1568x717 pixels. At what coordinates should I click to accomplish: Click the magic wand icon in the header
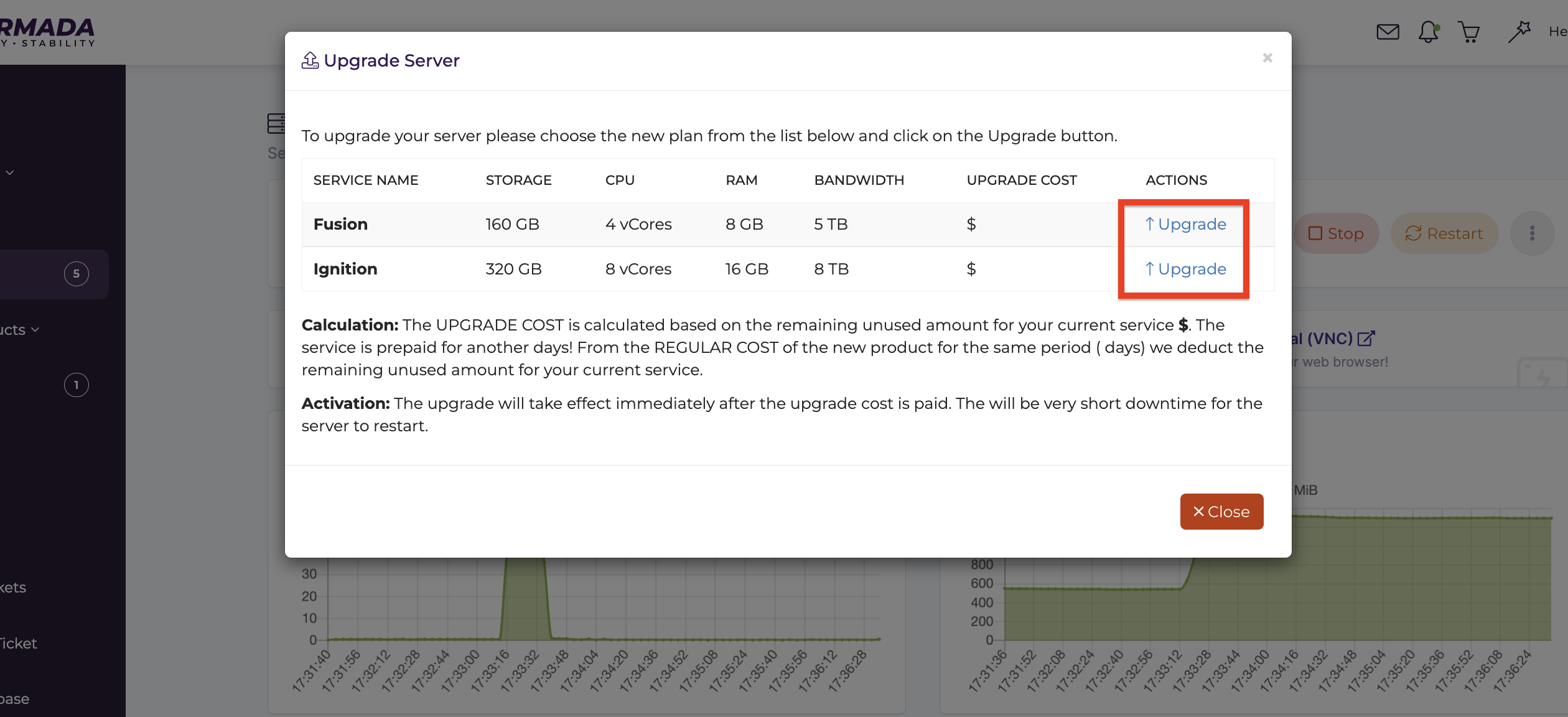coord(1519,32)
